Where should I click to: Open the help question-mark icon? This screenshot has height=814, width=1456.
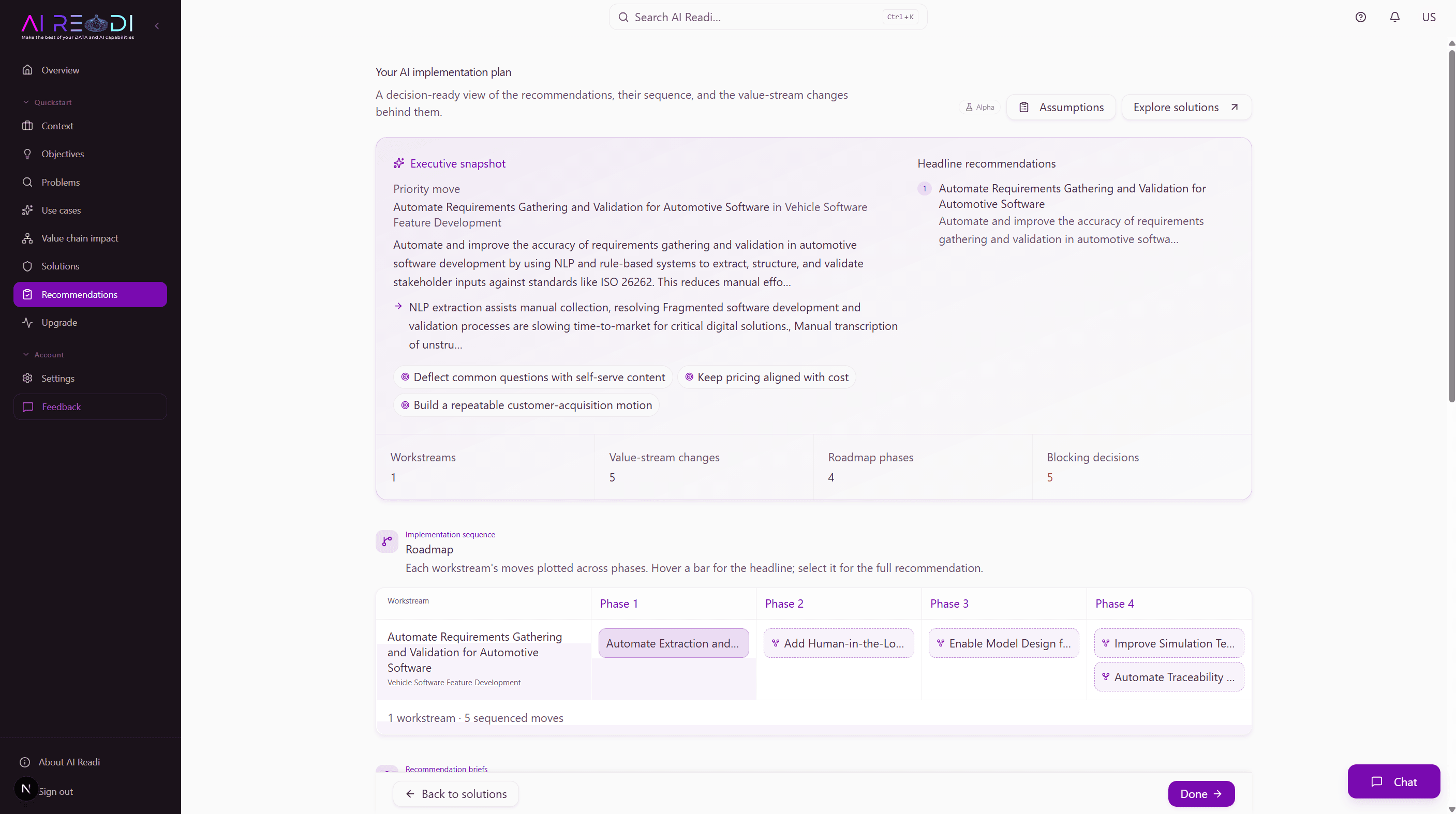(x=1360, y=17)
